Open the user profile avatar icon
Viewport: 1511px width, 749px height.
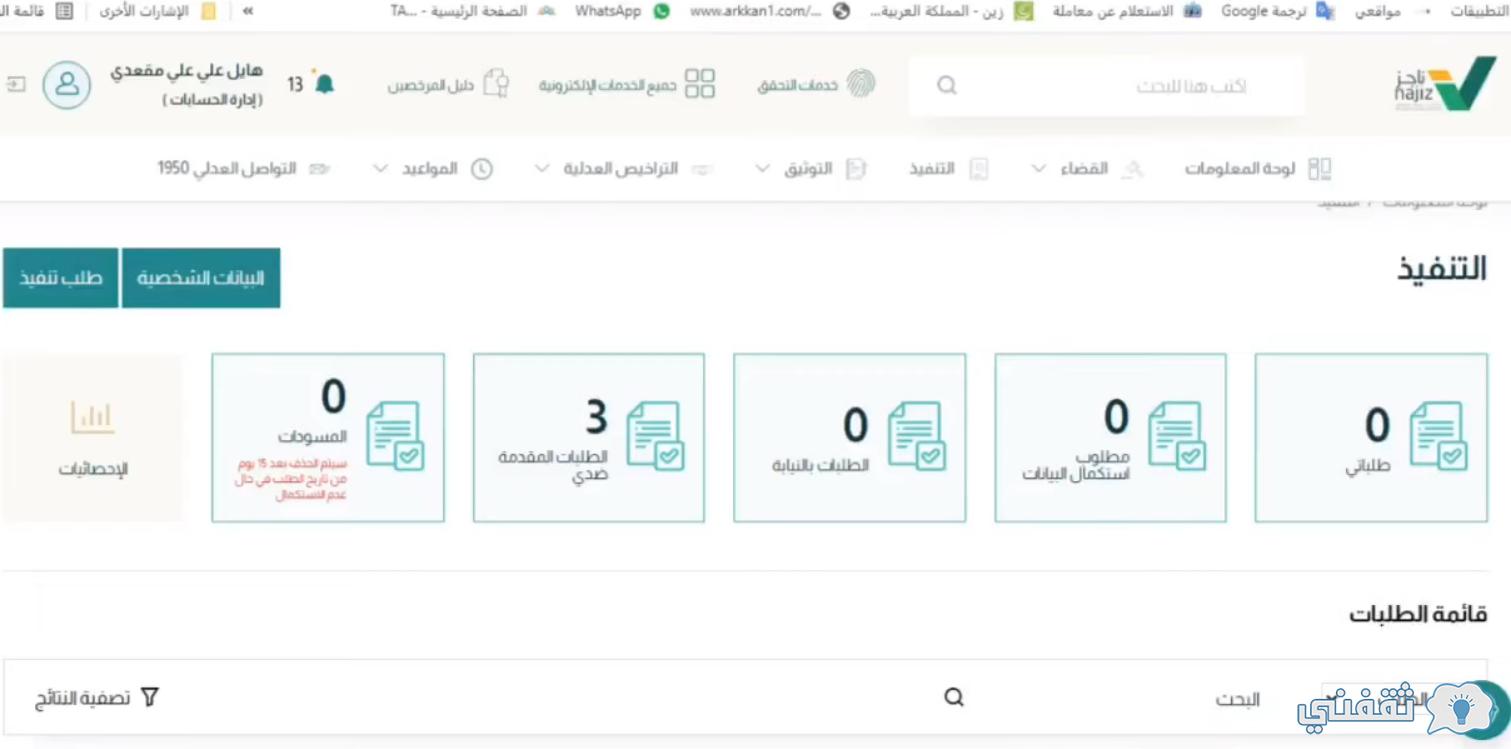tap(67, 85)
